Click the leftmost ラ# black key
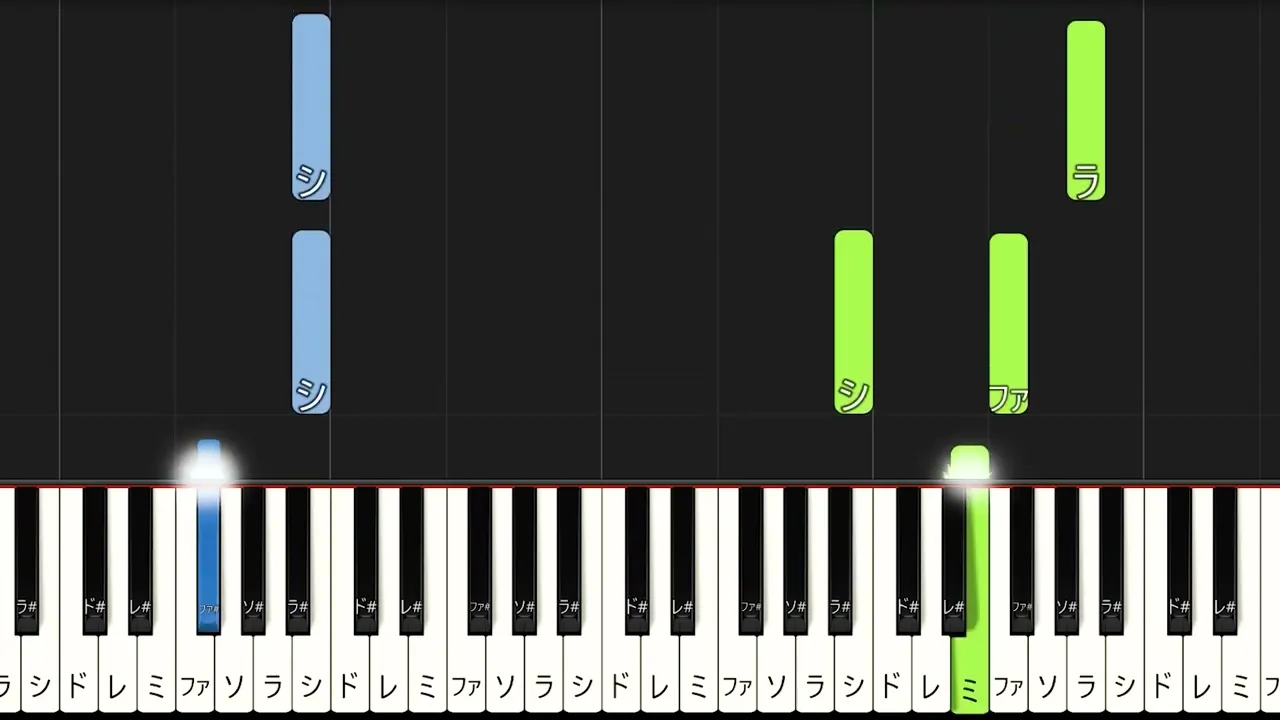This screenshot has width=1280, height=720. [26, 560]
